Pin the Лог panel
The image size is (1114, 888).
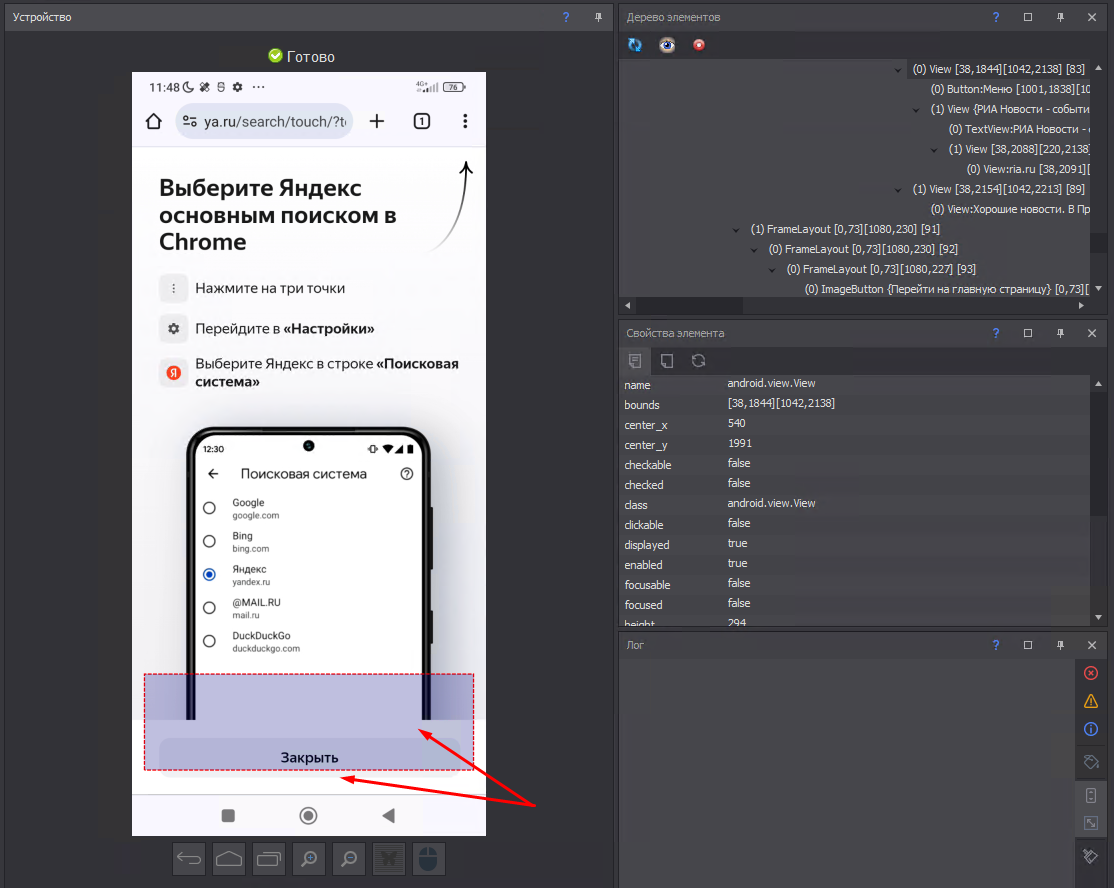click(1060, 645)
